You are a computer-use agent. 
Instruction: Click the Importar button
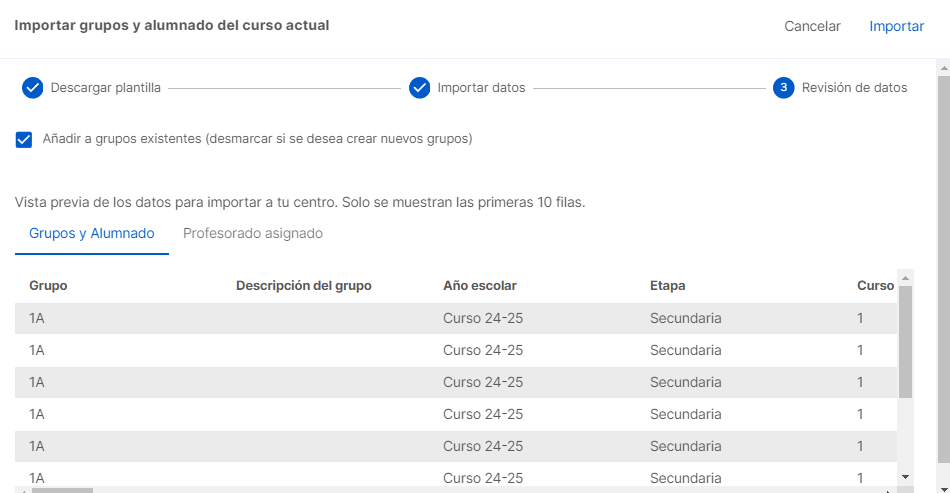896,26
